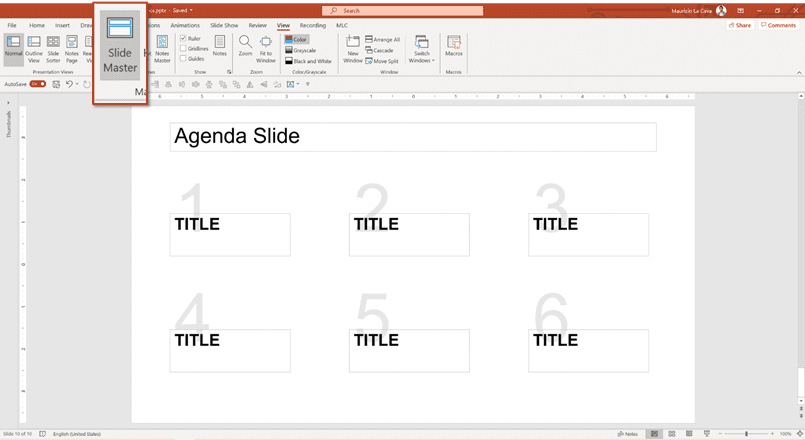805x440 pixels.
Task: Click the zoom in plus button
Action: [772, 434]
